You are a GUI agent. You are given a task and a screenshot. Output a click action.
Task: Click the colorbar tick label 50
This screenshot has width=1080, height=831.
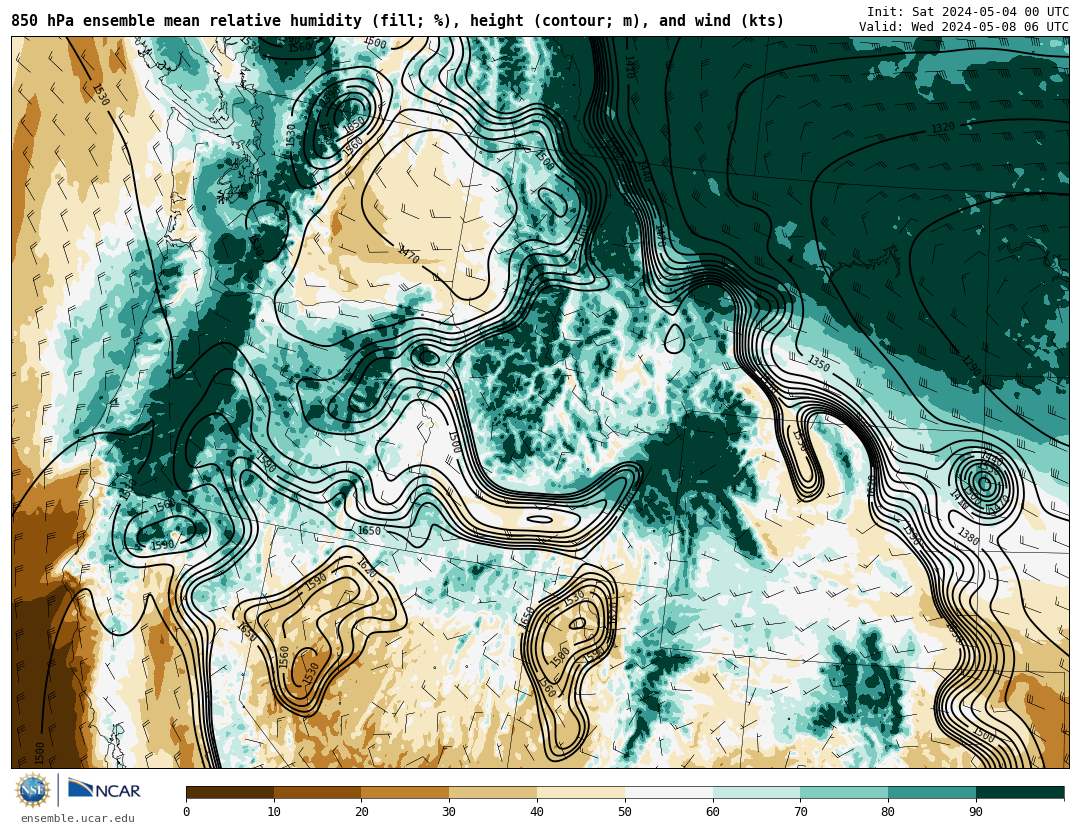pyautogui.click(x=625, y=812)
